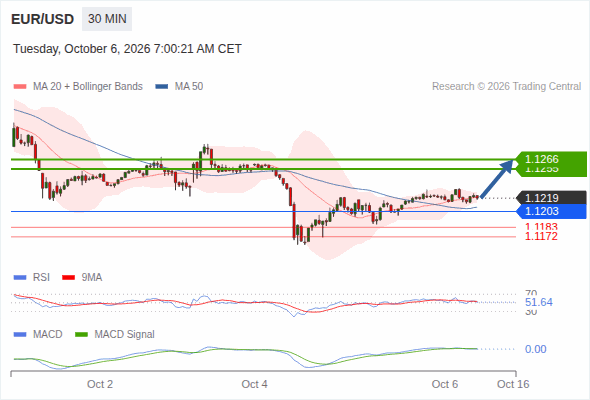Click the 1.1203 blue pivot price label

click(x=552, y=211)
